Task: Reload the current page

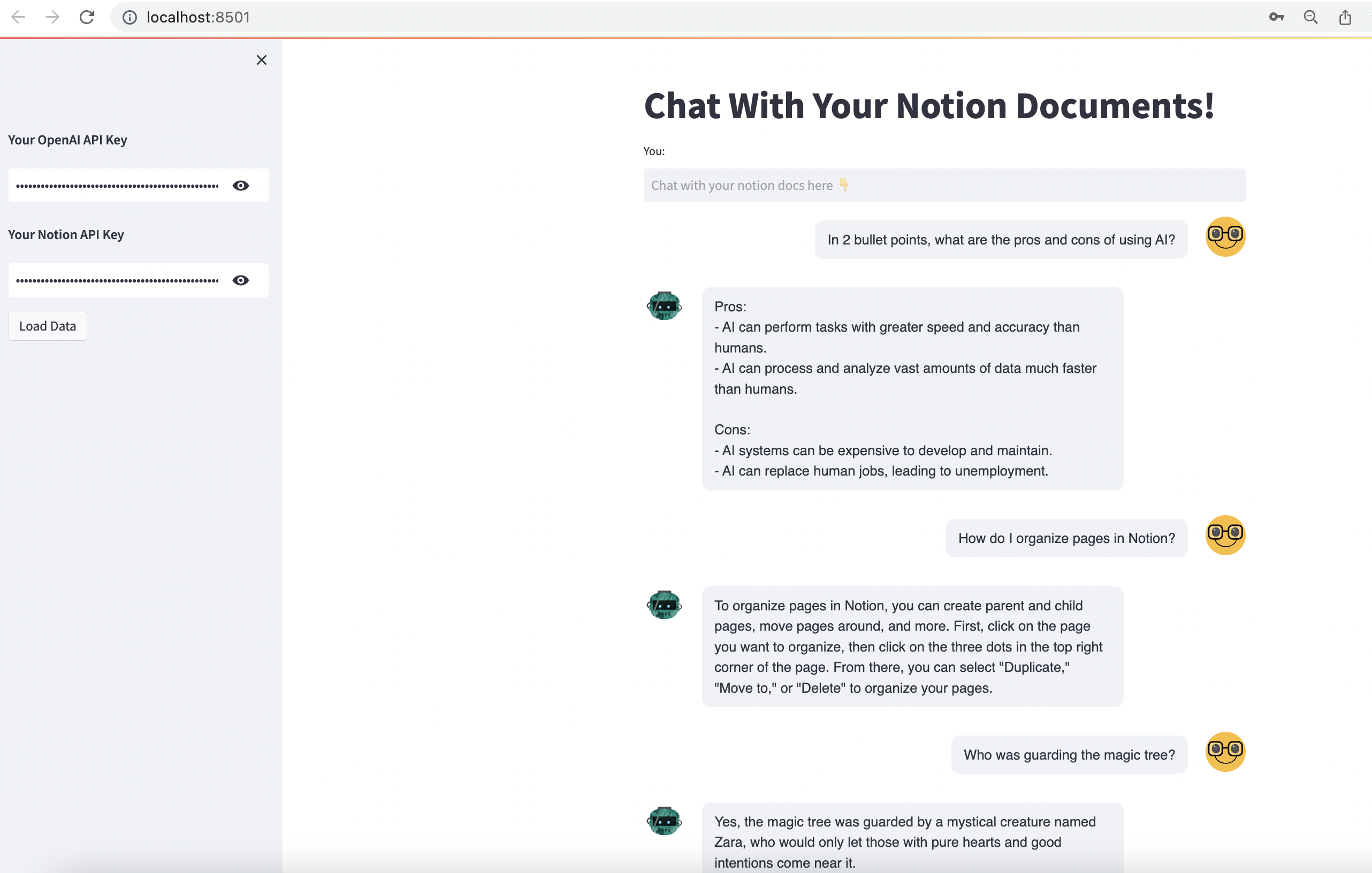Action: pyautogui.click(x=87, y=17)
